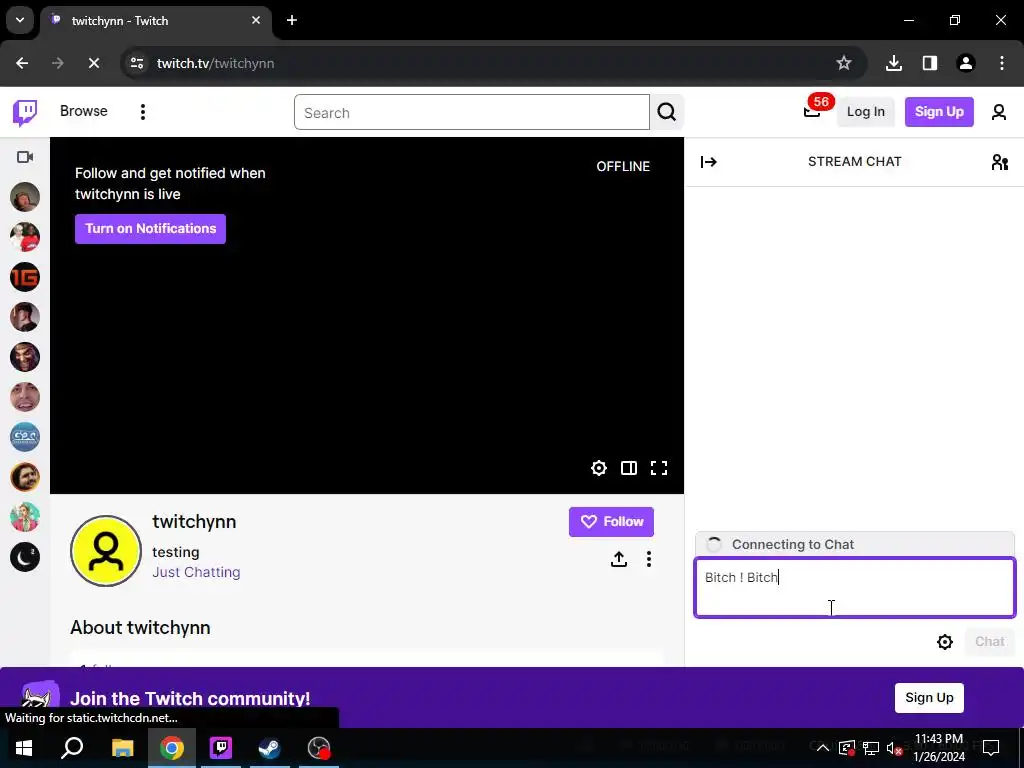Open Chrome profile account icon

click(x=966, y=63)
